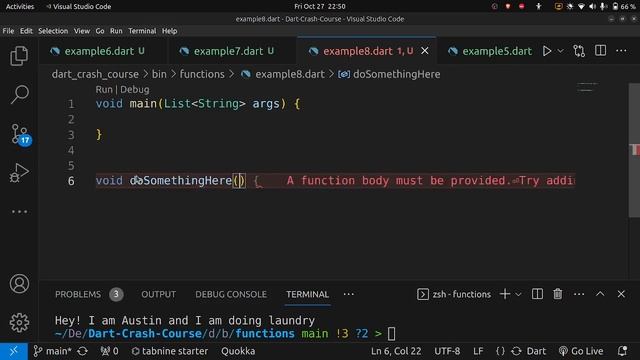640x360 pixels.
Task: Show additional views ellipsis in activity bar
Action: 19,211
